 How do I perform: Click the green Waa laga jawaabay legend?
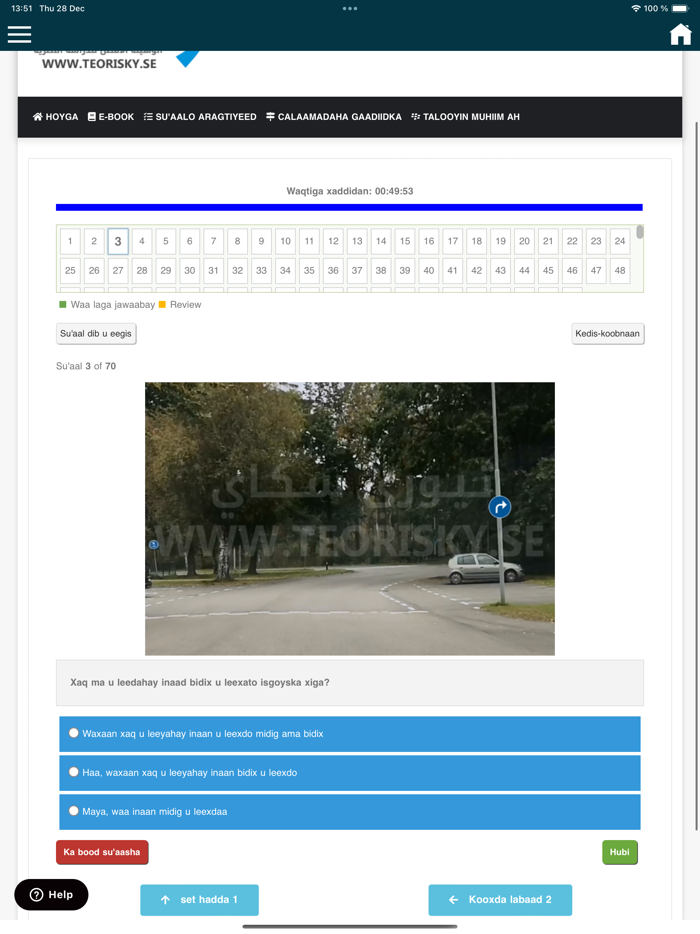coord(107,304)
